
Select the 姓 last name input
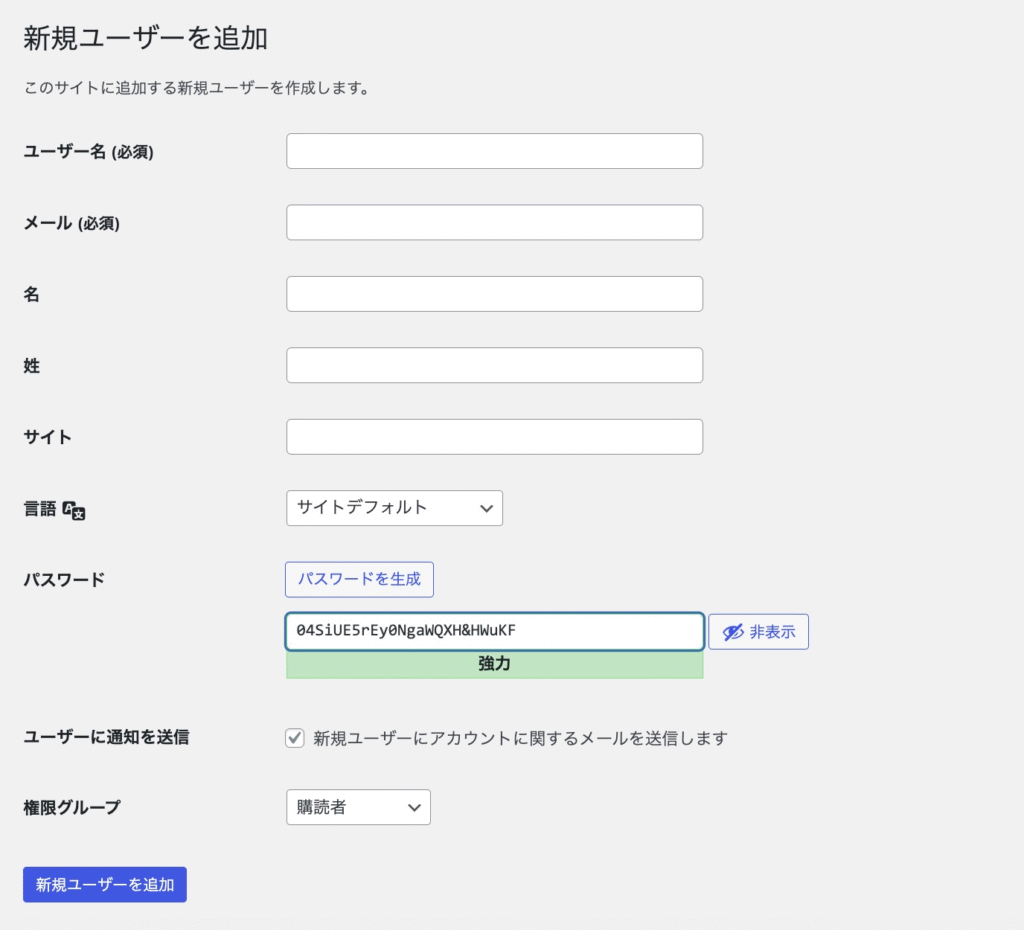tap(494, 365)
